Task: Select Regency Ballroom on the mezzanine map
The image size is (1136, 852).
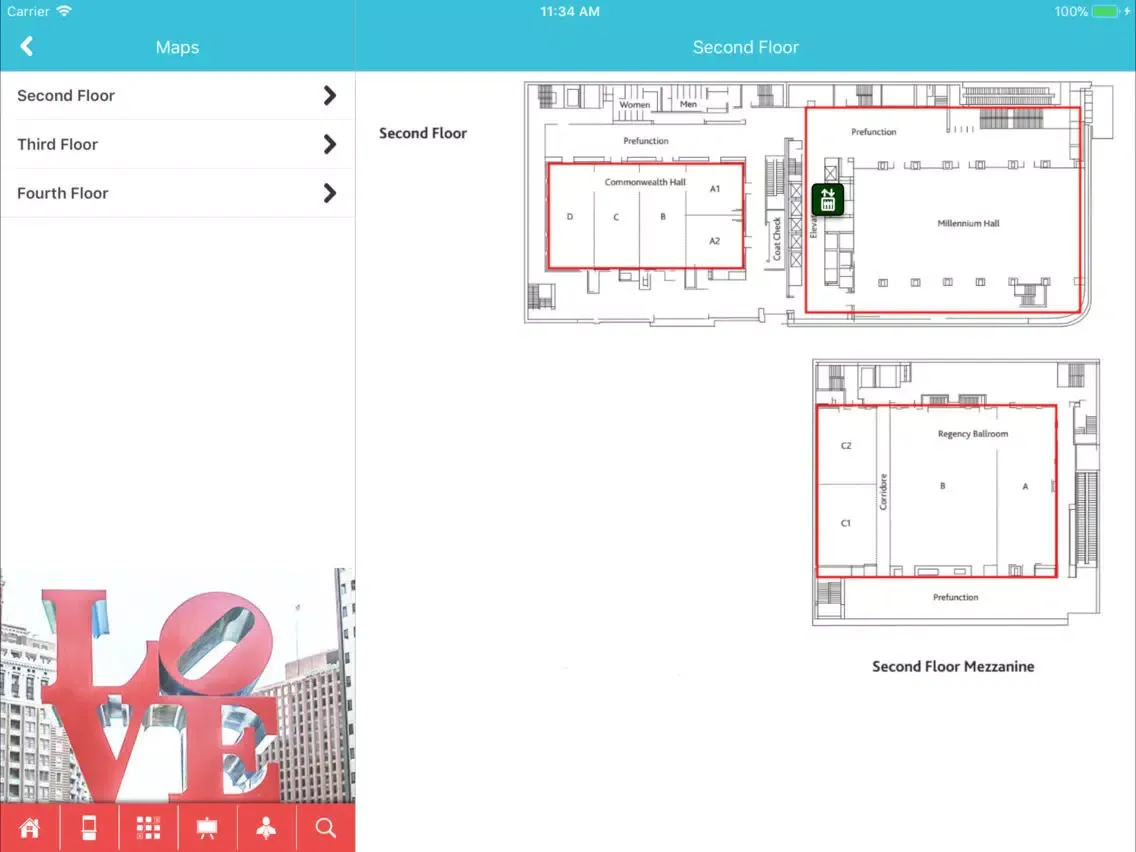Action: (936, 491)
